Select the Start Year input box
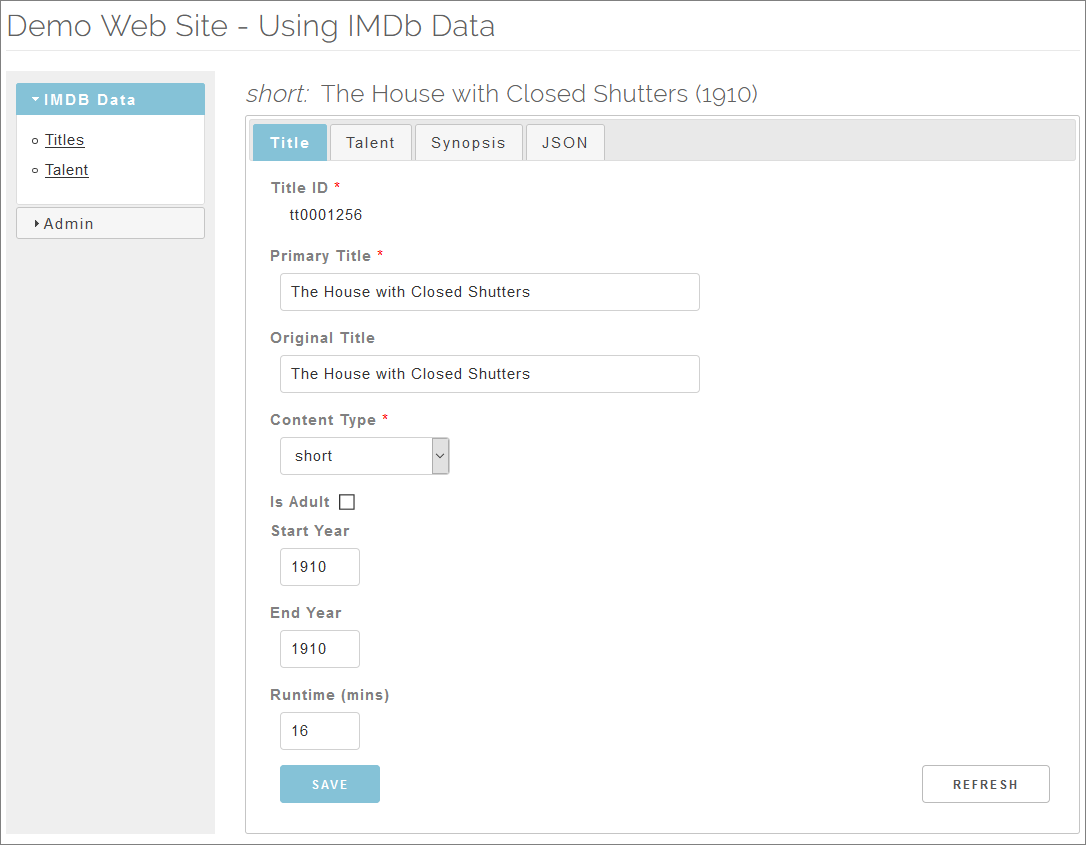The width and height of the screenshot is (1086, 845). click(319, 567)
